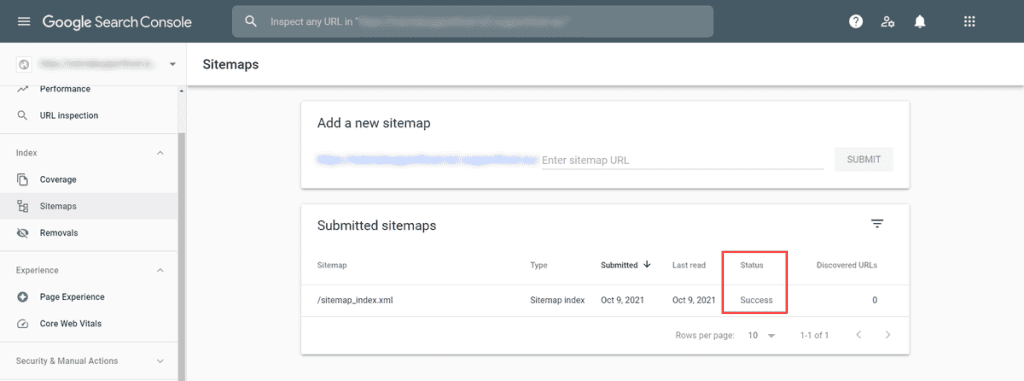Sort by Submitted column header
The image size is (1024, 381).
(619, 265)
